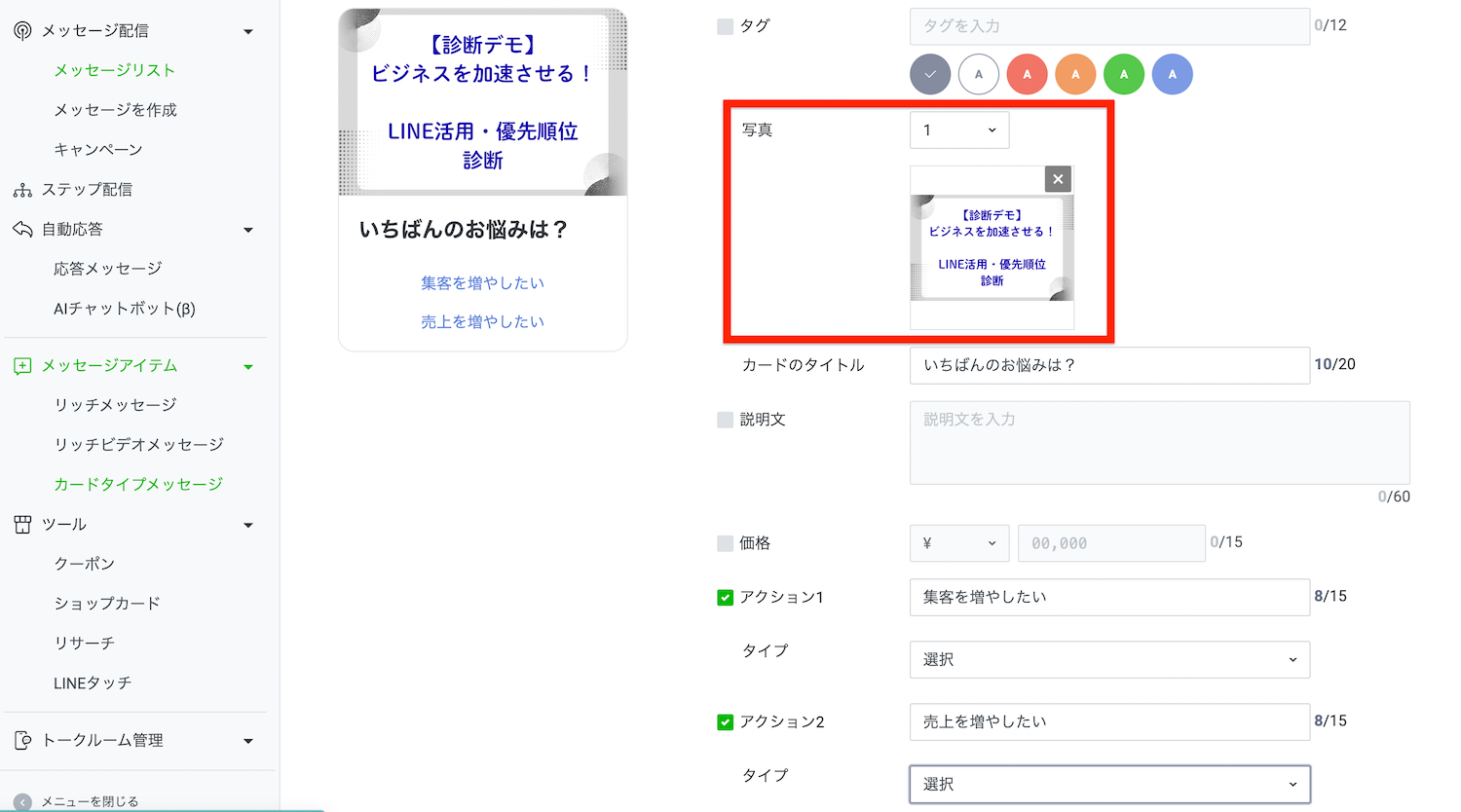Click the Step Delivery hierarchy icon
Viewport: 1461px width, 812px height.
click(x=22, y=190)
